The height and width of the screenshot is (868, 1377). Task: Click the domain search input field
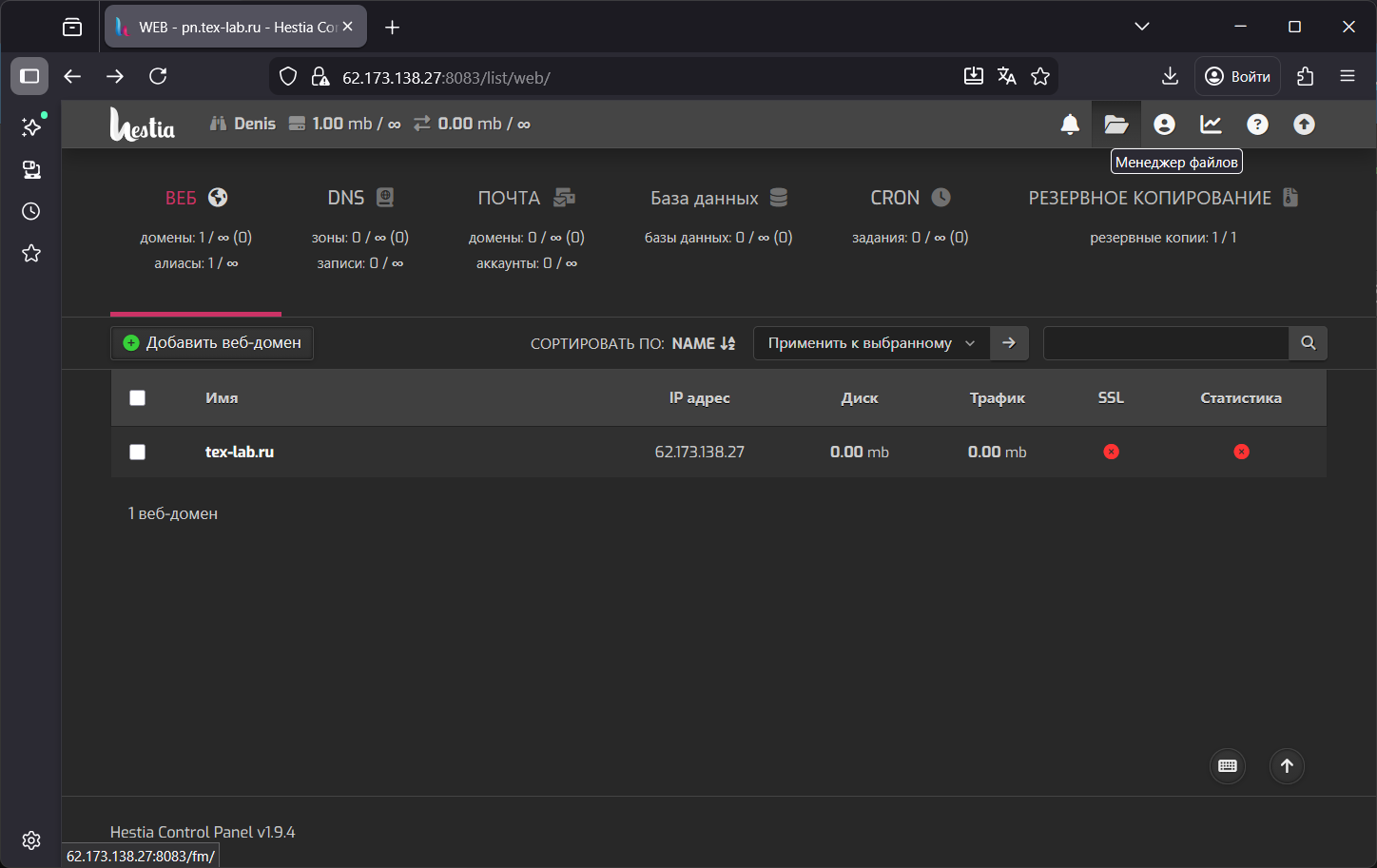coord(1166,343)
